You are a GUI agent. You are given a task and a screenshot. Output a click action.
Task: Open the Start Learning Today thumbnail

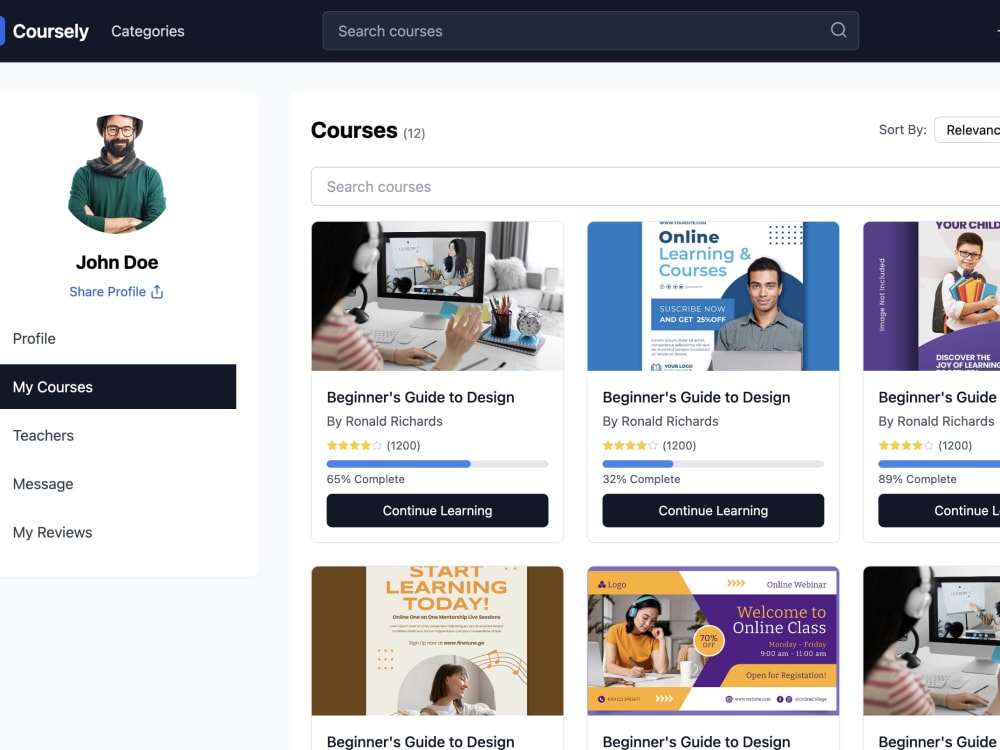coord(437,640)
